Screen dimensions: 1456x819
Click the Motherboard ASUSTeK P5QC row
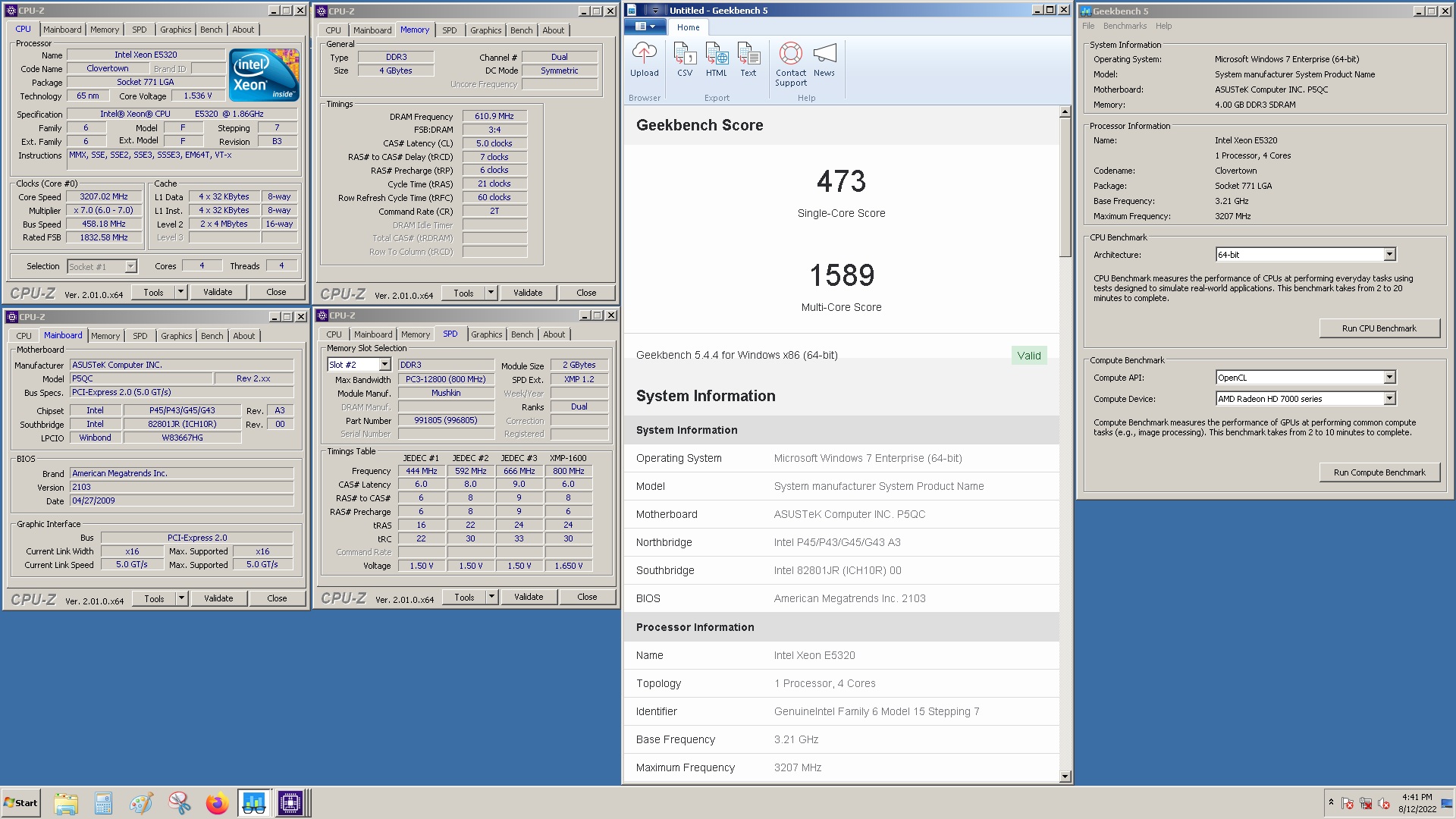[x=841, y=514]
